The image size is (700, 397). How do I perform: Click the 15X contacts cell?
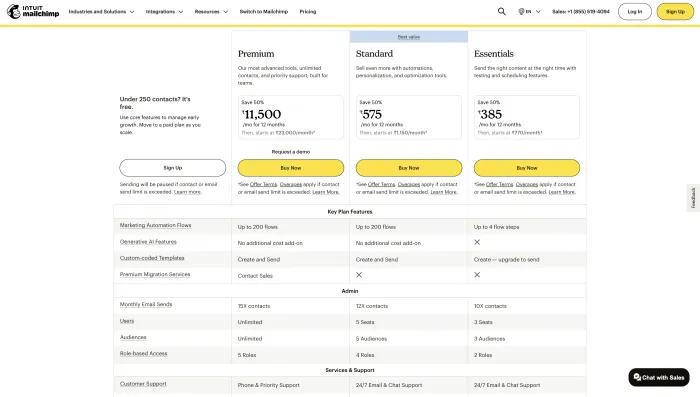click(x=254, y=306)
